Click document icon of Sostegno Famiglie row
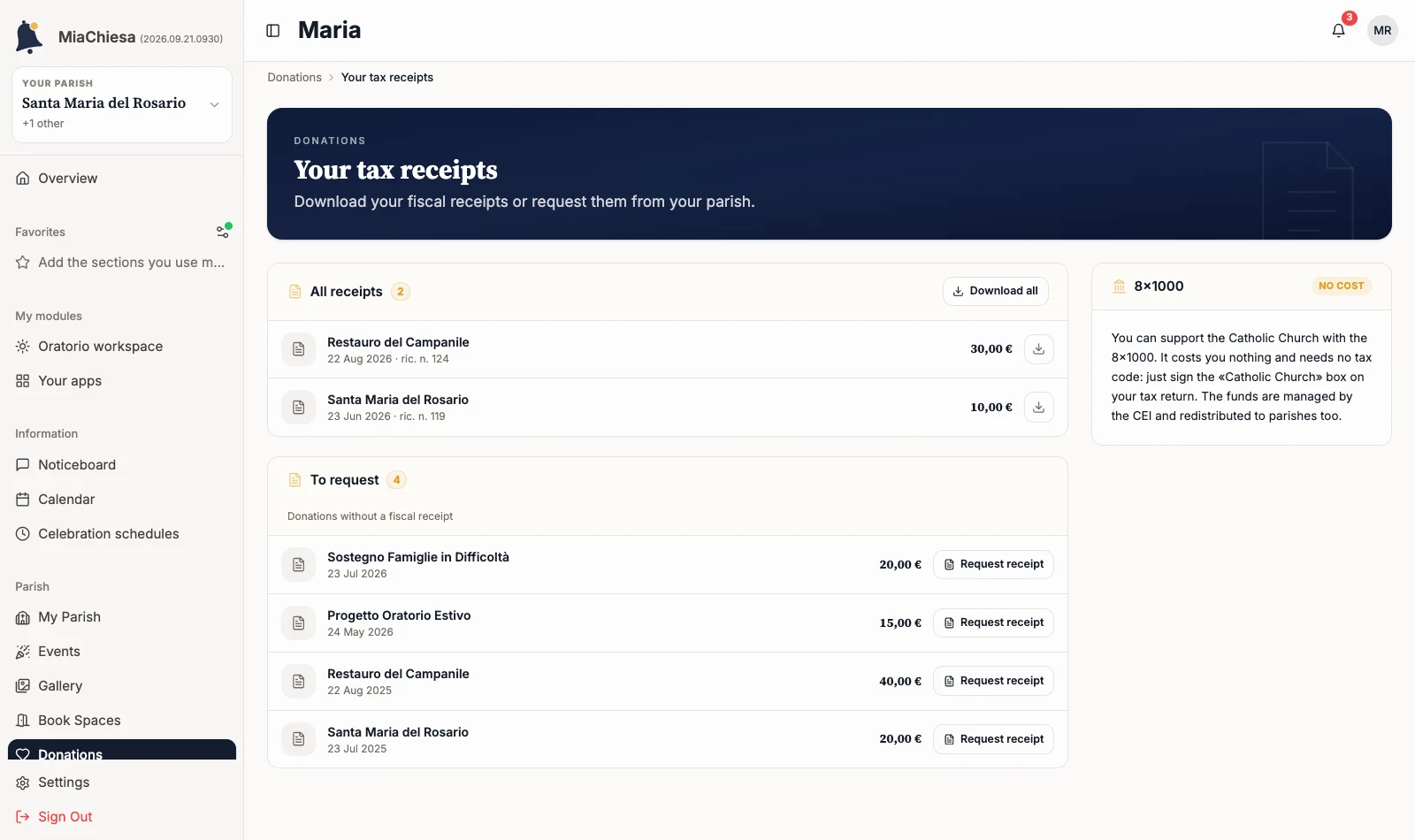Viewport: 1415px width, 840px height. [x=299, y=565]
